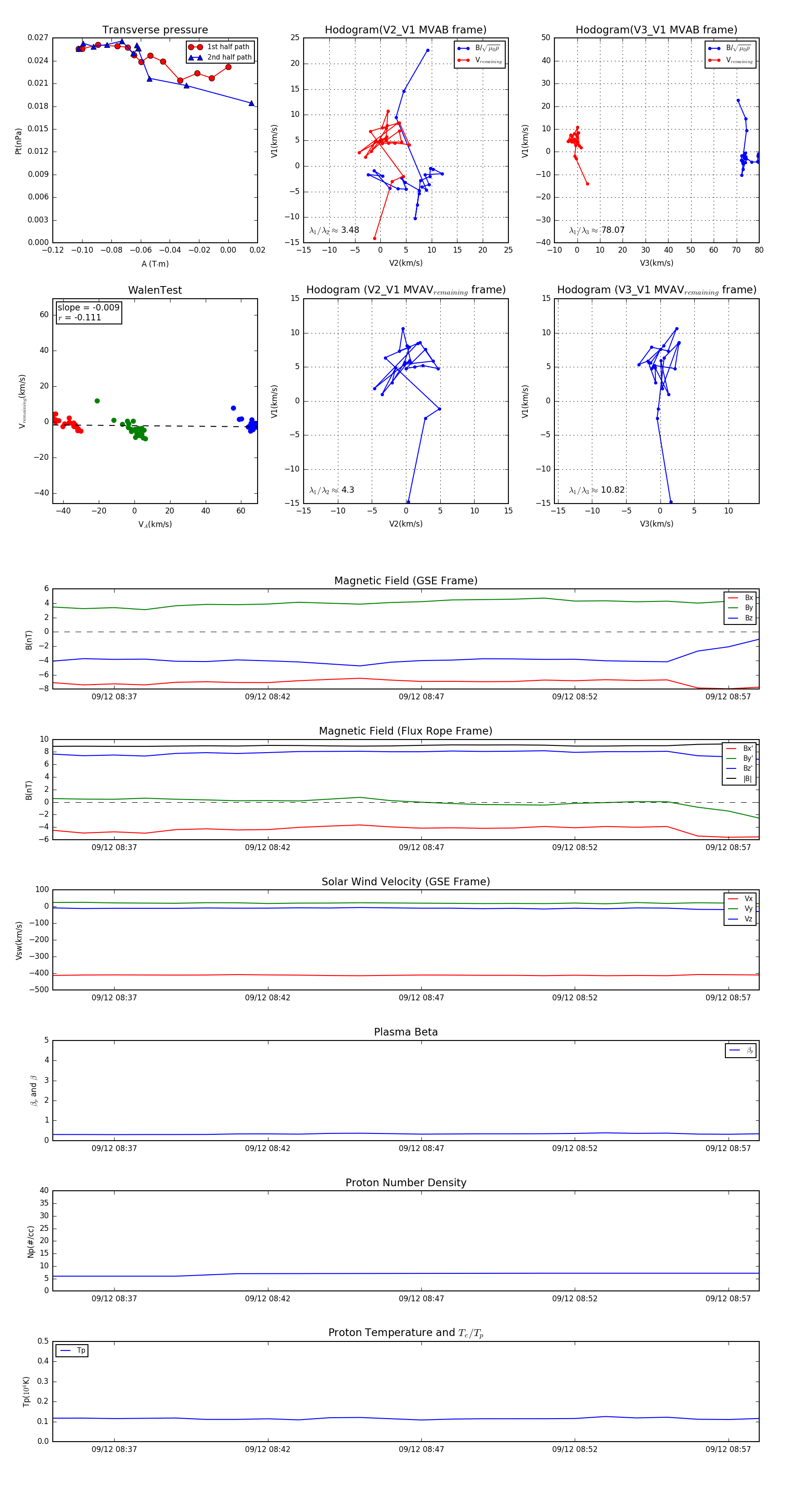
Task: Click the "Magnetic Field (GSE Frame)" title
Action: click(x=406, y=581)
